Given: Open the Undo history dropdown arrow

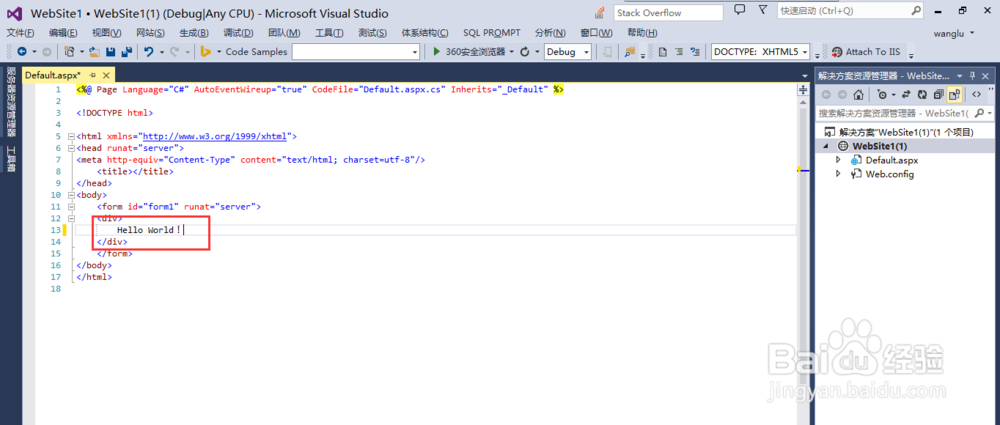Looking at the screenshot, I should click(162, 52).
